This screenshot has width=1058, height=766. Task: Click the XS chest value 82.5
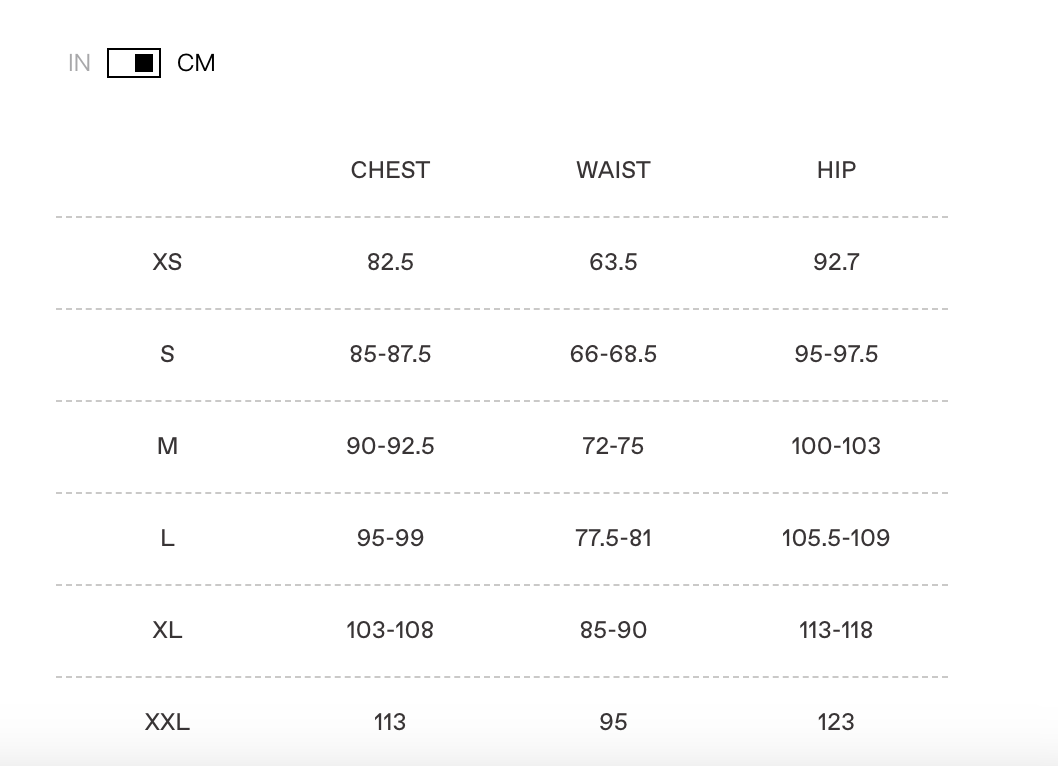390,262
